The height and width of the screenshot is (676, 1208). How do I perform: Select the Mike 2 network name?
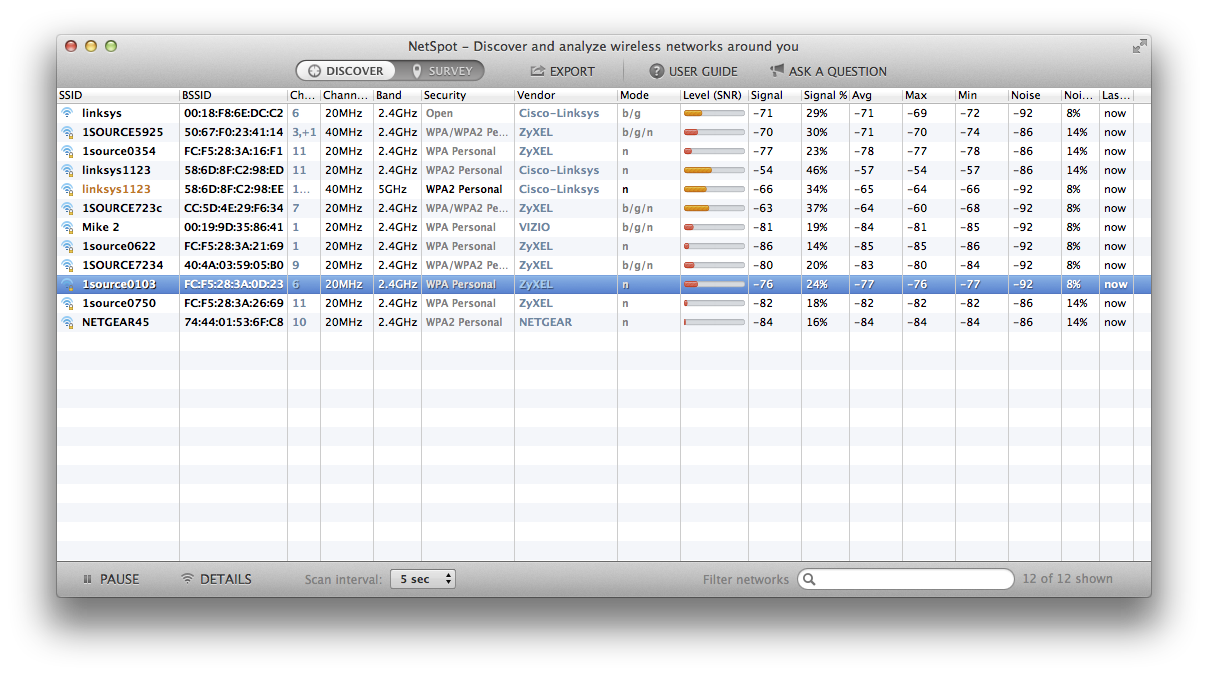[x=100, y=227]
